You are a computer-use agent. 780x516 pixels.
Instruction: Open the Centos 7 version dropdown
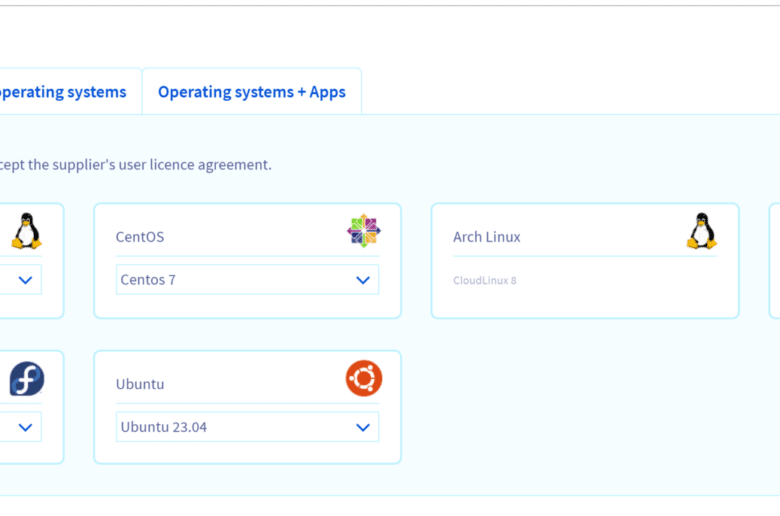[x=247, y=280]
